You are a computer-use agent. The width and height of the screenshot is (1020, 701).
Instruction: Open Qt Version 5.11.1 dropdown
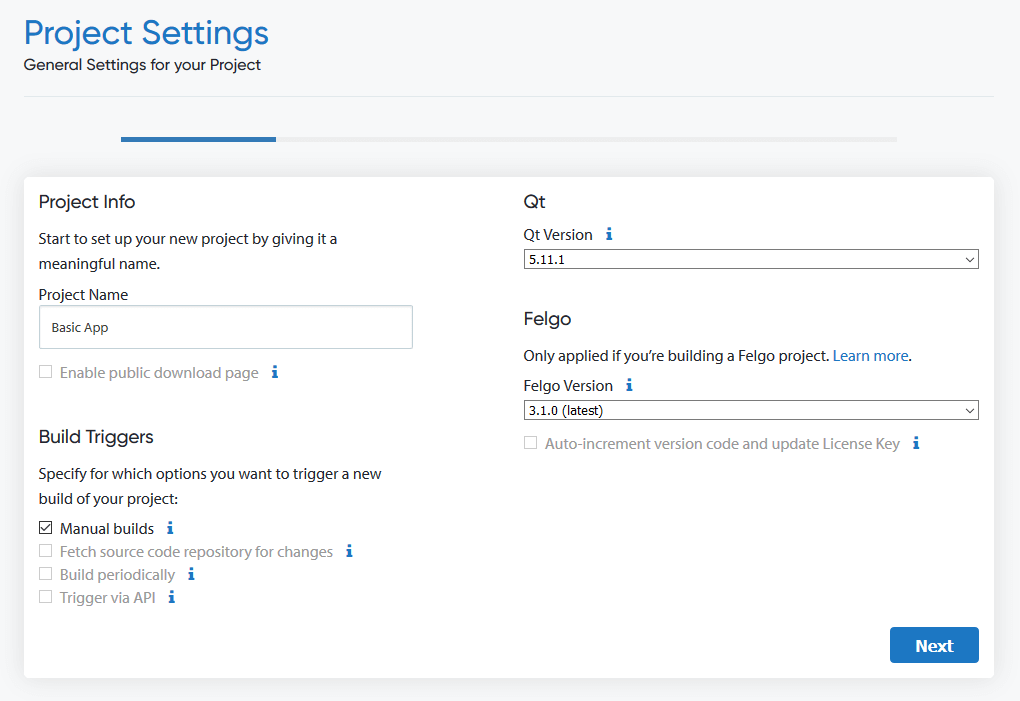751,259
